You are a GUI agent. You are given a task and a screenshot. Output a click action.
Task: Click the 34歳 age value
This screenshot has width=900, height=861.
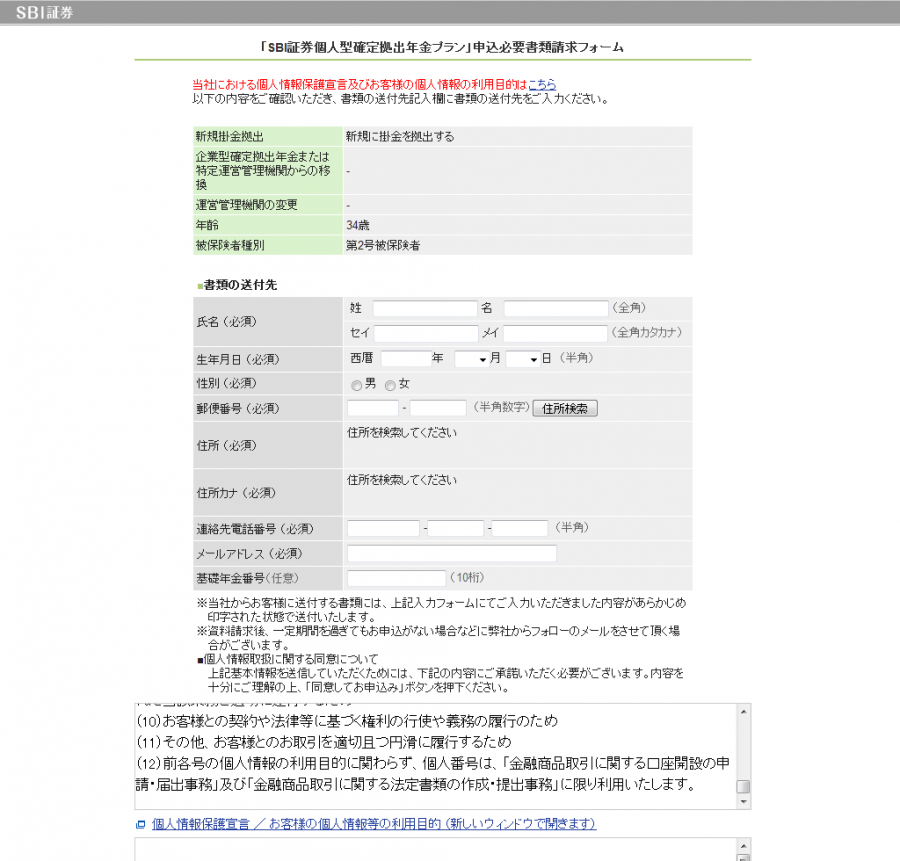[358, 225]
